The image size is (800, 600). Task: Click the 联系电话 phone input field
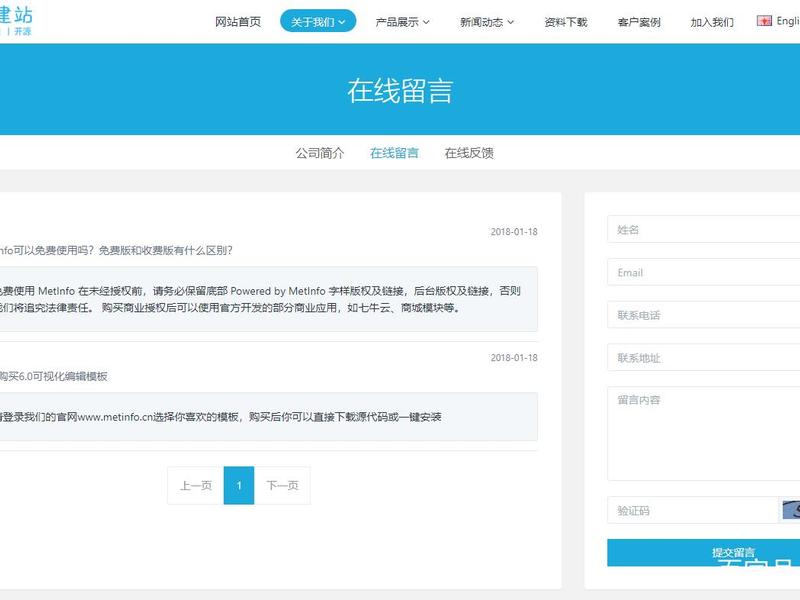coord(704,315)
